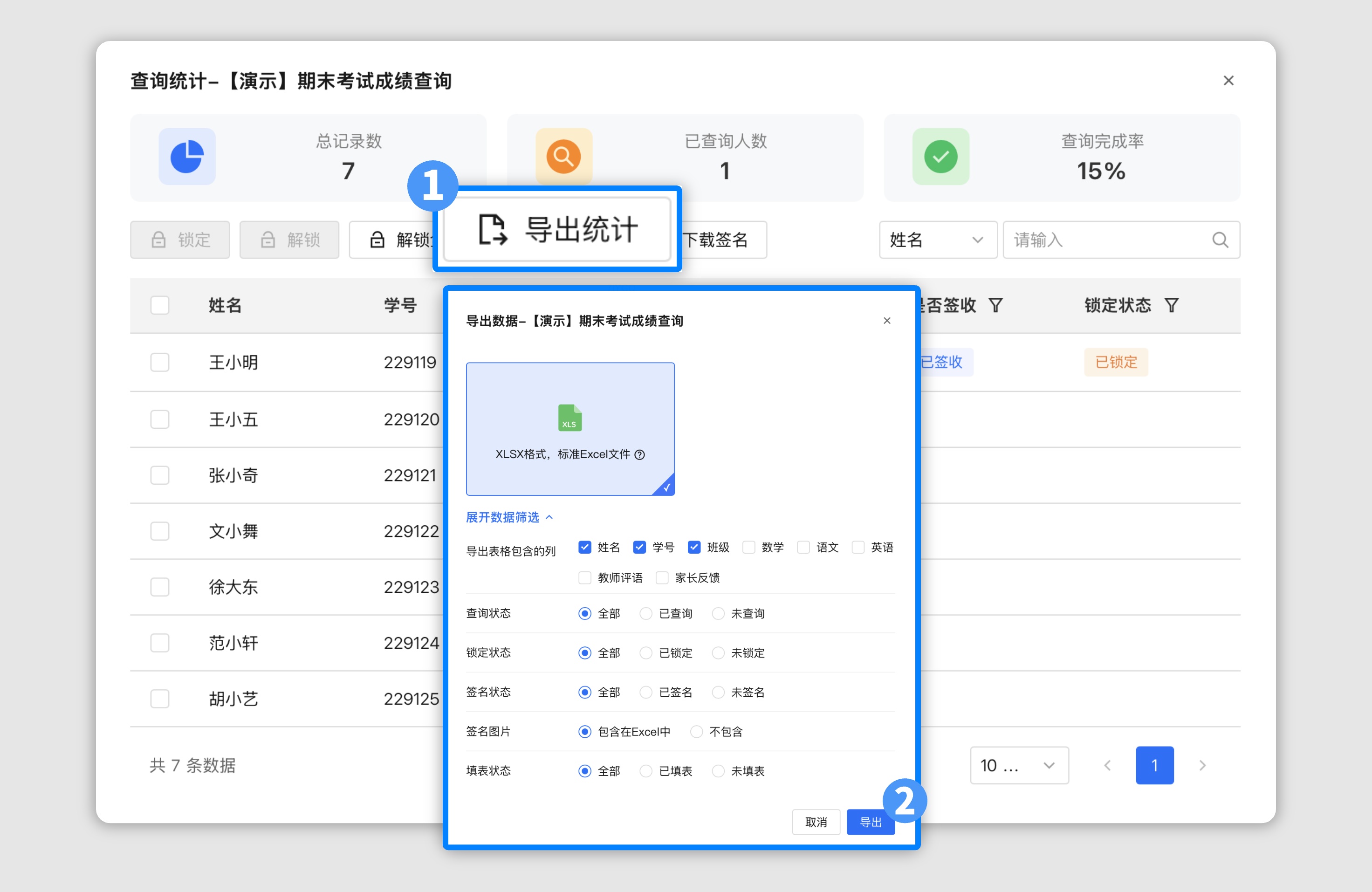Click the orange search statistics icon

(x=563, y=156)
